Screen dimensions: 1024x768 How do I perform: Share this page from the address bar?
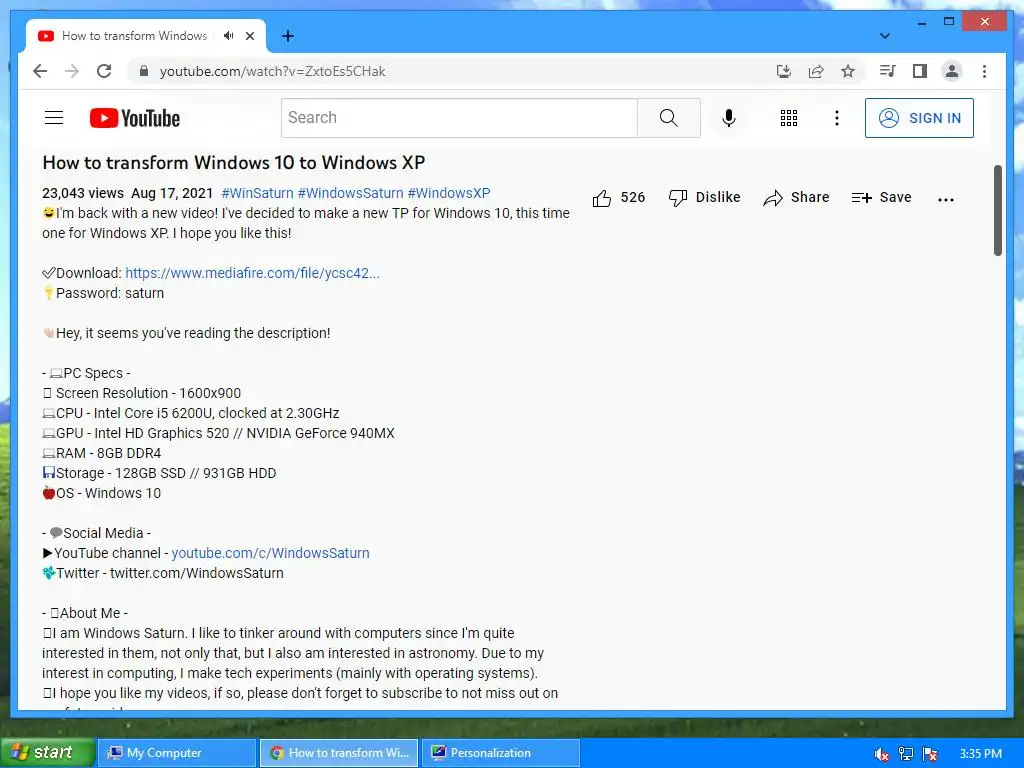coord(816,71)
